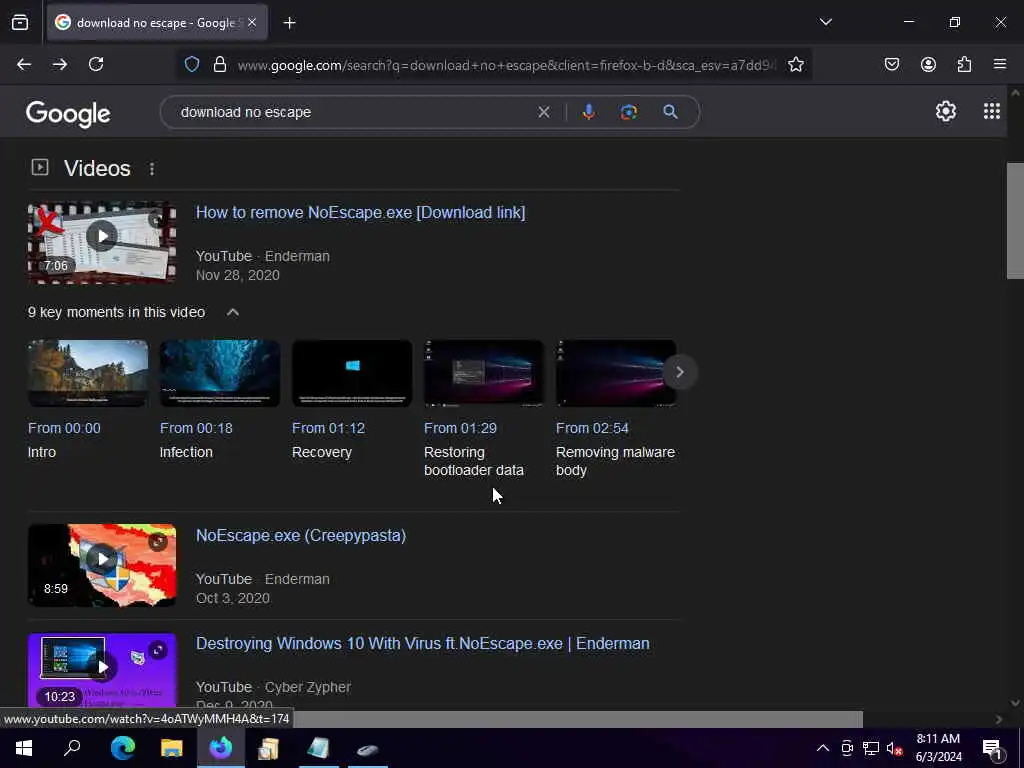Open the extensions puzzle icon
This screenshot has width=1024, height=768.
(964, 64)
